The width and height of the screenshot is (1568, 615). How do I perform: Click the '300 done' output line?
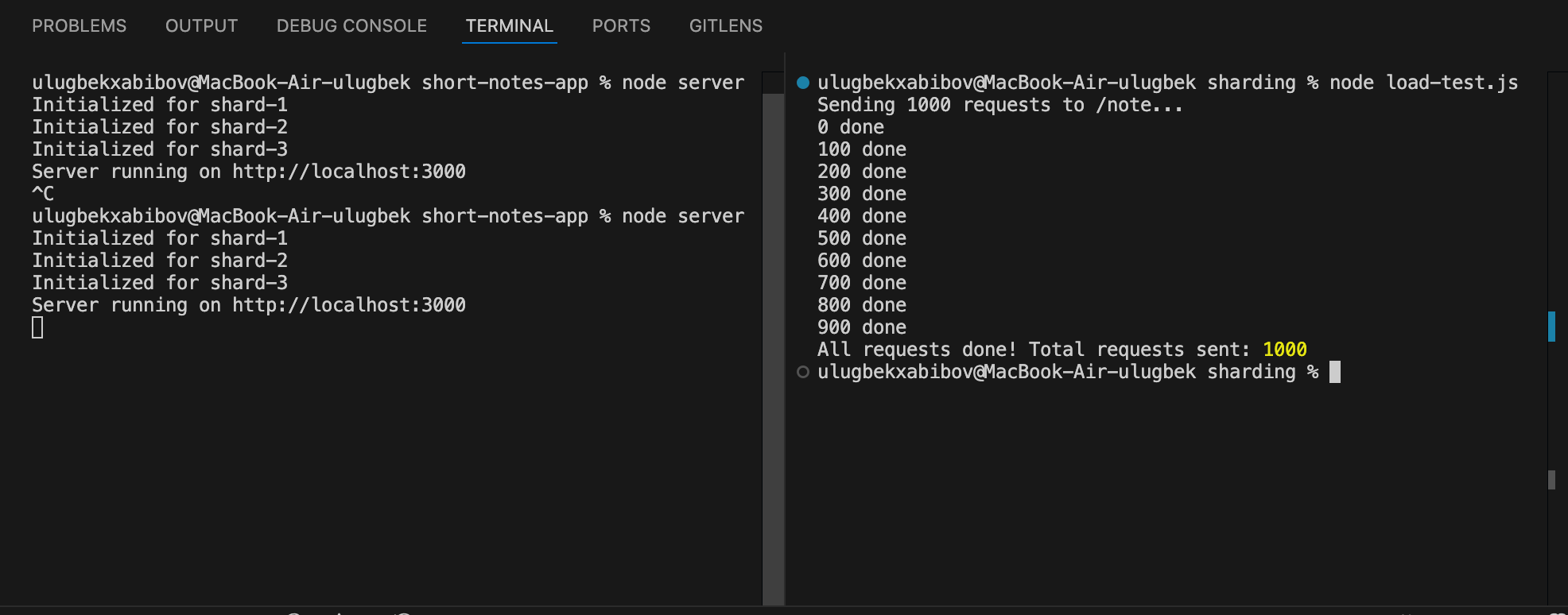(x=862, y=194)
